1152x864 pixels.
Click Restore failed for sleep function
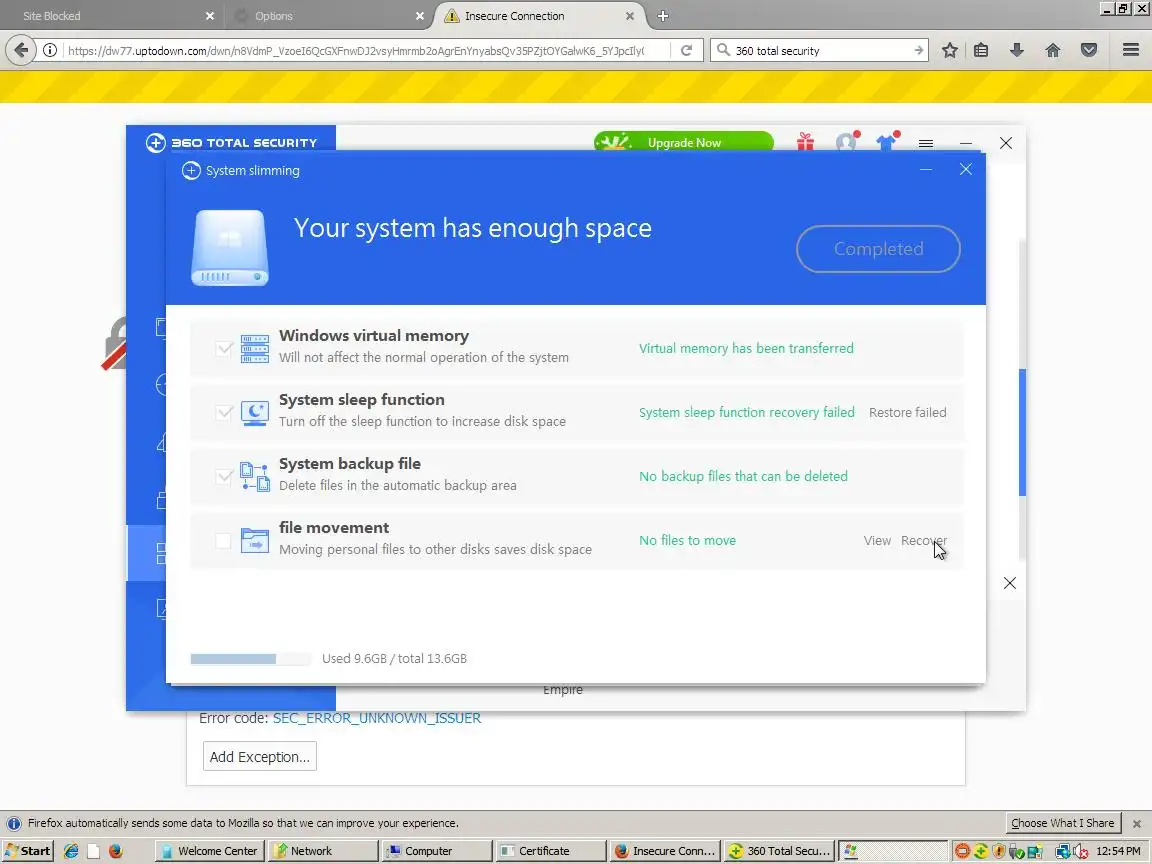[907, 412]
